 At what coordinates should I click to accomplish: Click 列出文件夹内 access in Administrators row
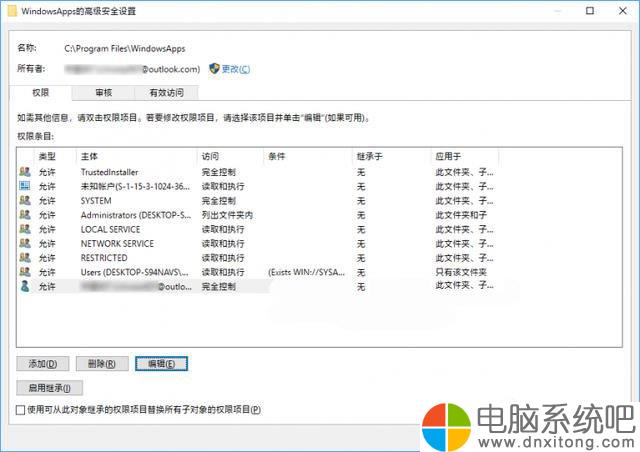coord(227,215)
